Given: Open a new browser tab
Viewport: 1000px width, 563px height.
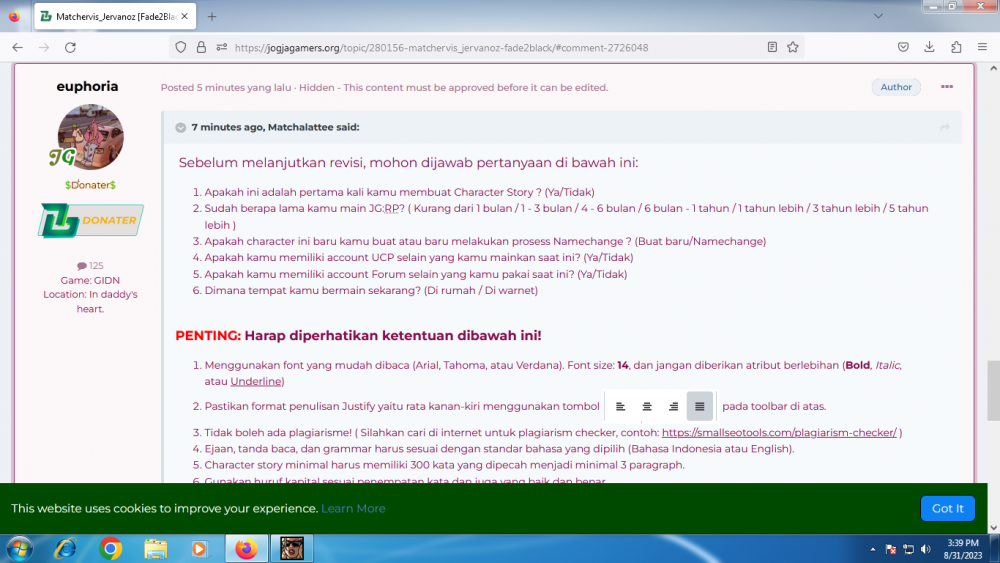Looking at the screenshot, I should click(212, 17).
